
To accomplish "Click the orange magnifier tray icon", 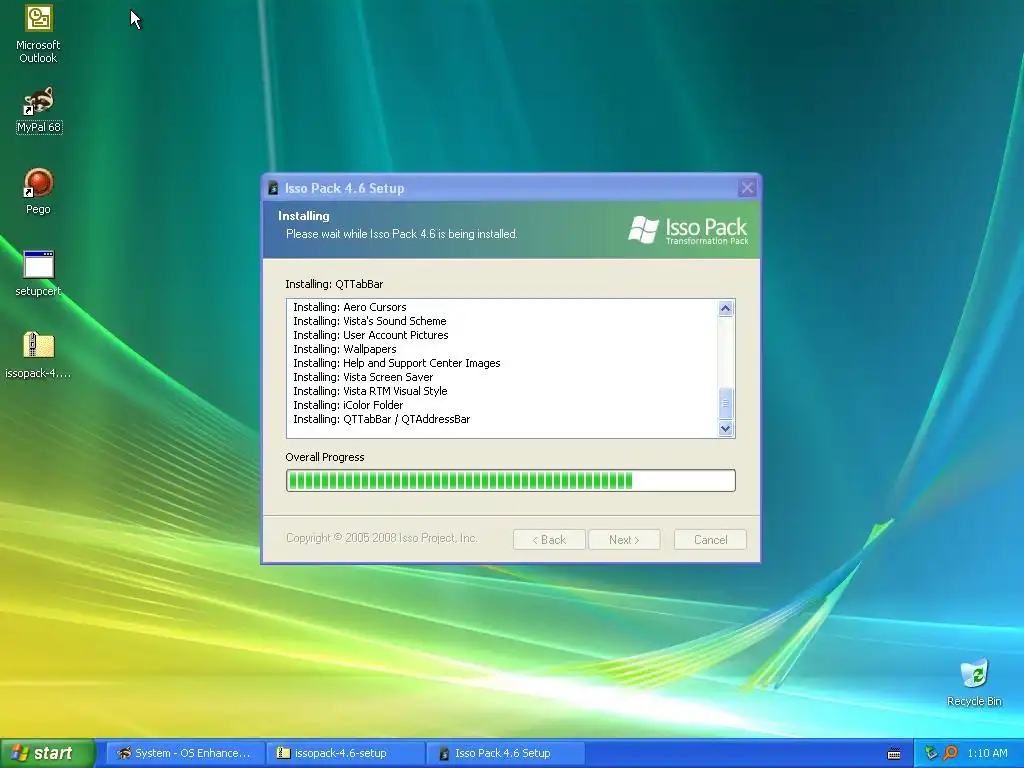I will 950,753.
